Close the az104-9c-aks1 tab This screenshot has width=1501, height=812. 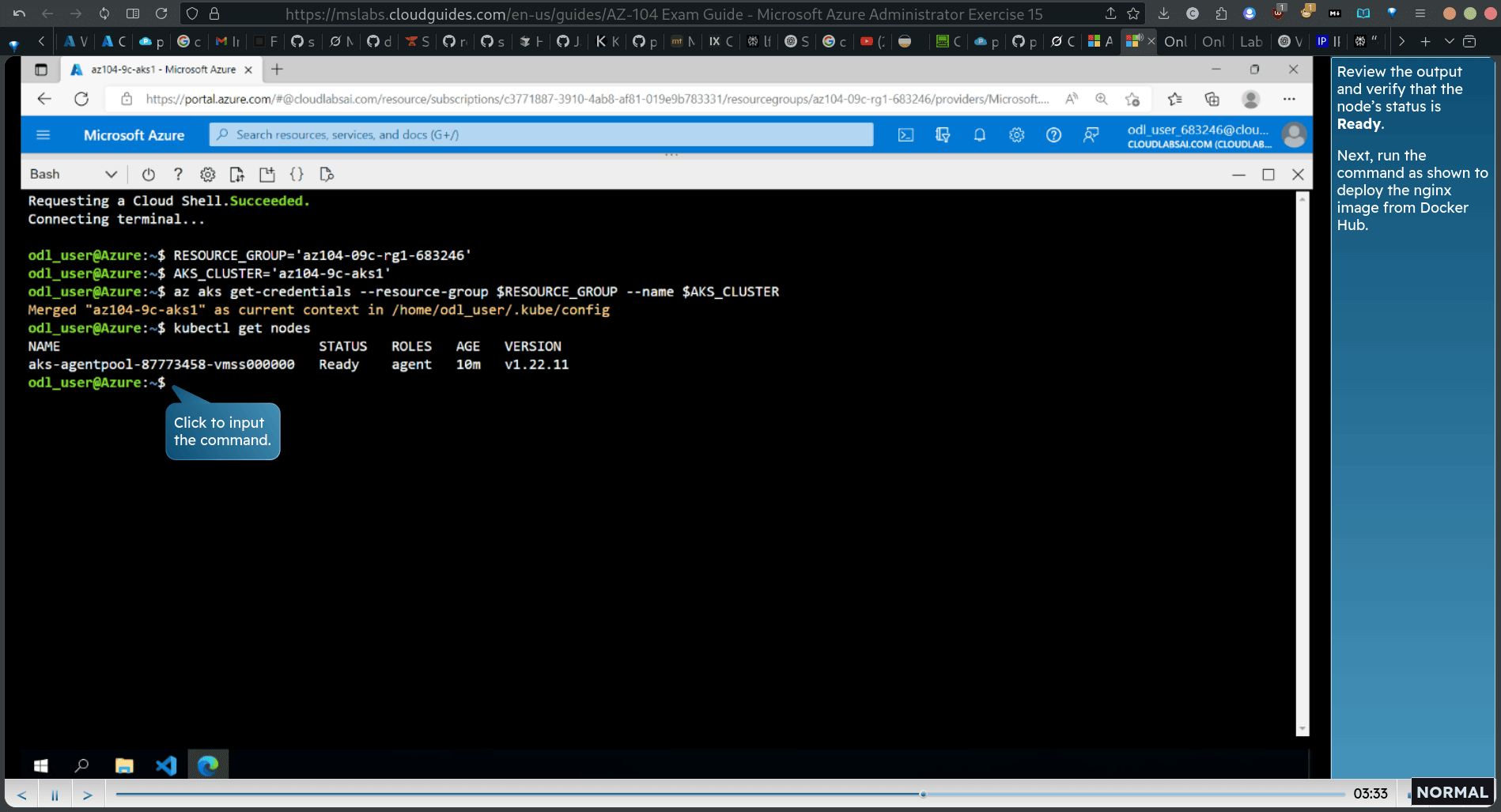pyautogui.click(x=248, y=70)
